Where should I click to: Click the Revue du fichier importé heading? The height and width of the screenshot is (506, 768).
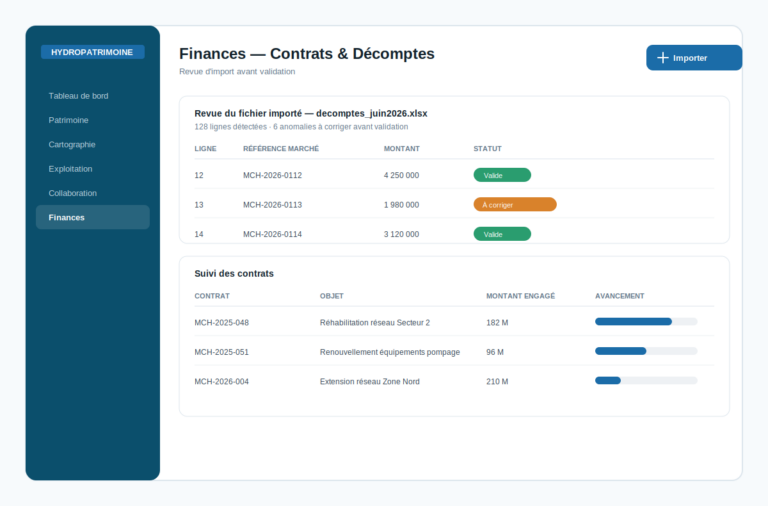311,113
